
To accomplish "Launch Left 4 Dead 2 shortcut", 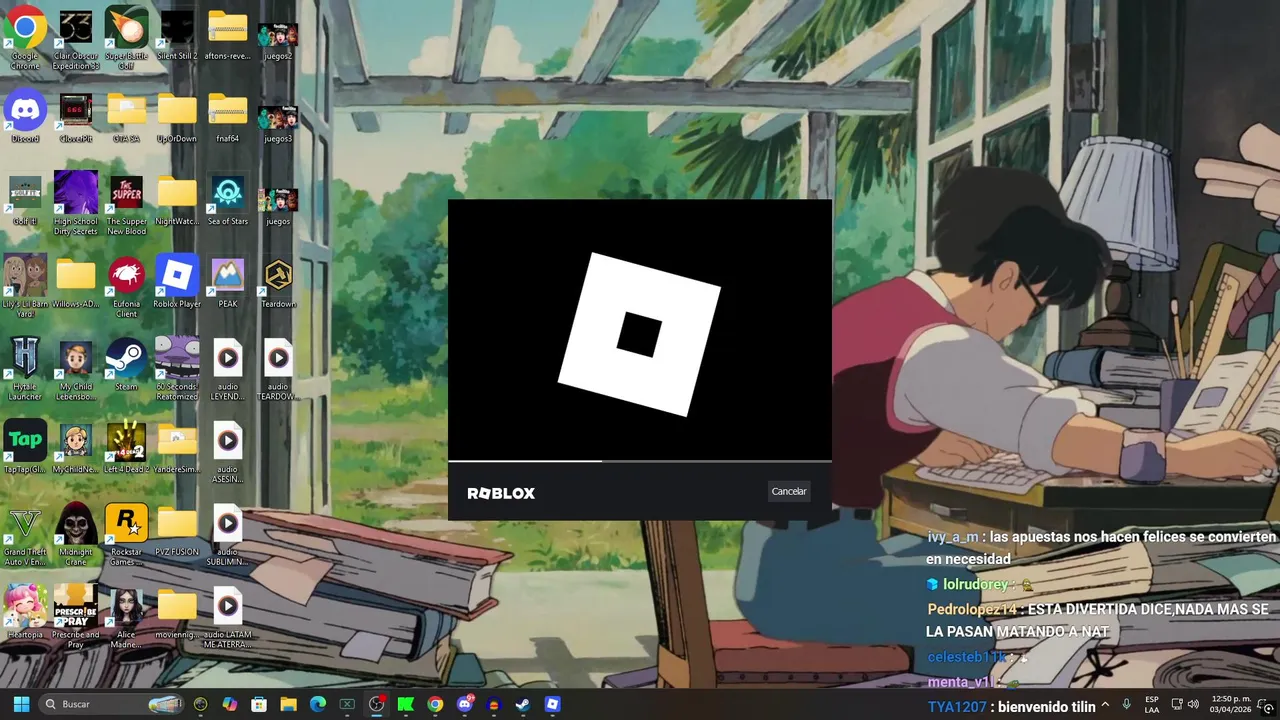I will tap(126, 448).
